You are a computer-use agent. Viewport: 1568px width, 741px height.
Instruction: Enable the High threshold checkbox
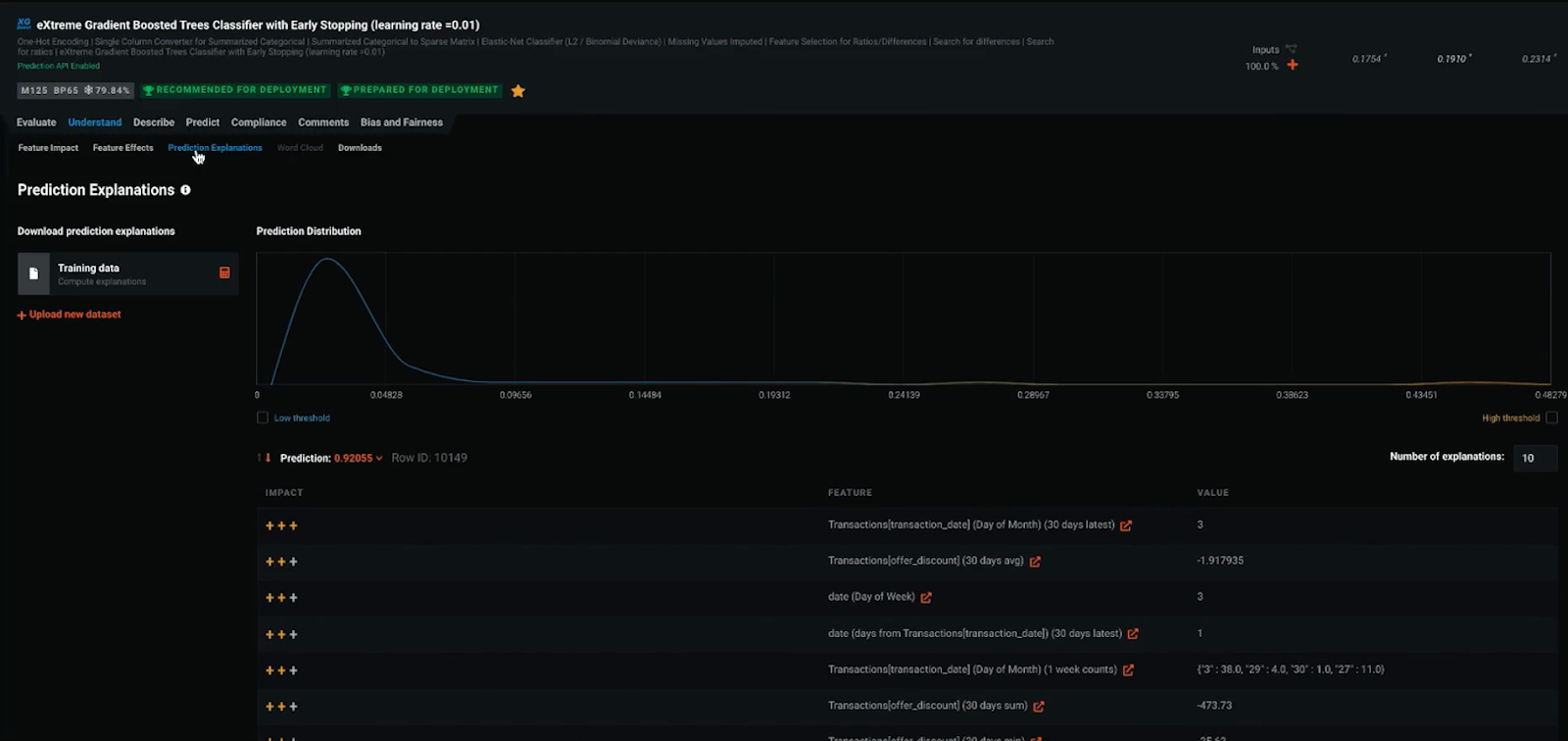coord(1551,418)
